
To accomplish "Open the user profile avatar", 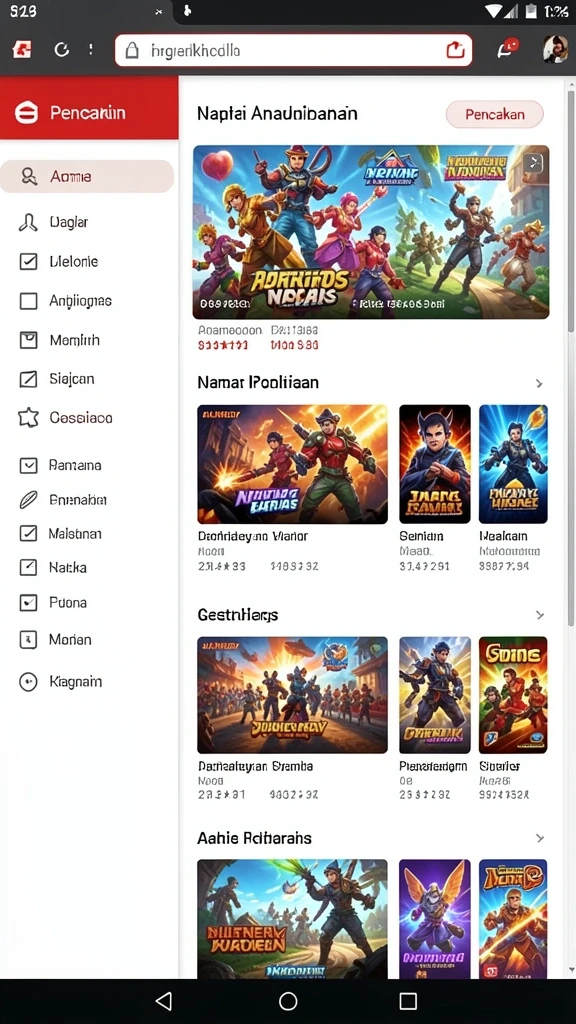I will point(555,50).
